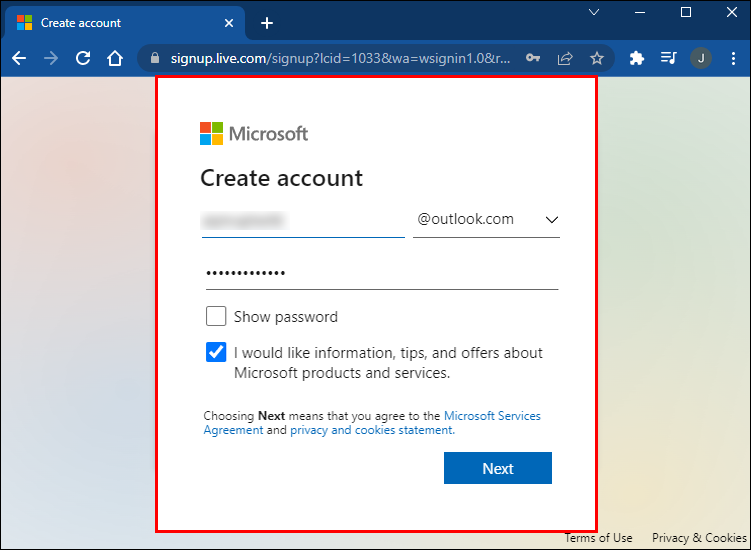Screen dimensions: 751x550
Task: Share this page using the share icon
Action: point(565,58)
